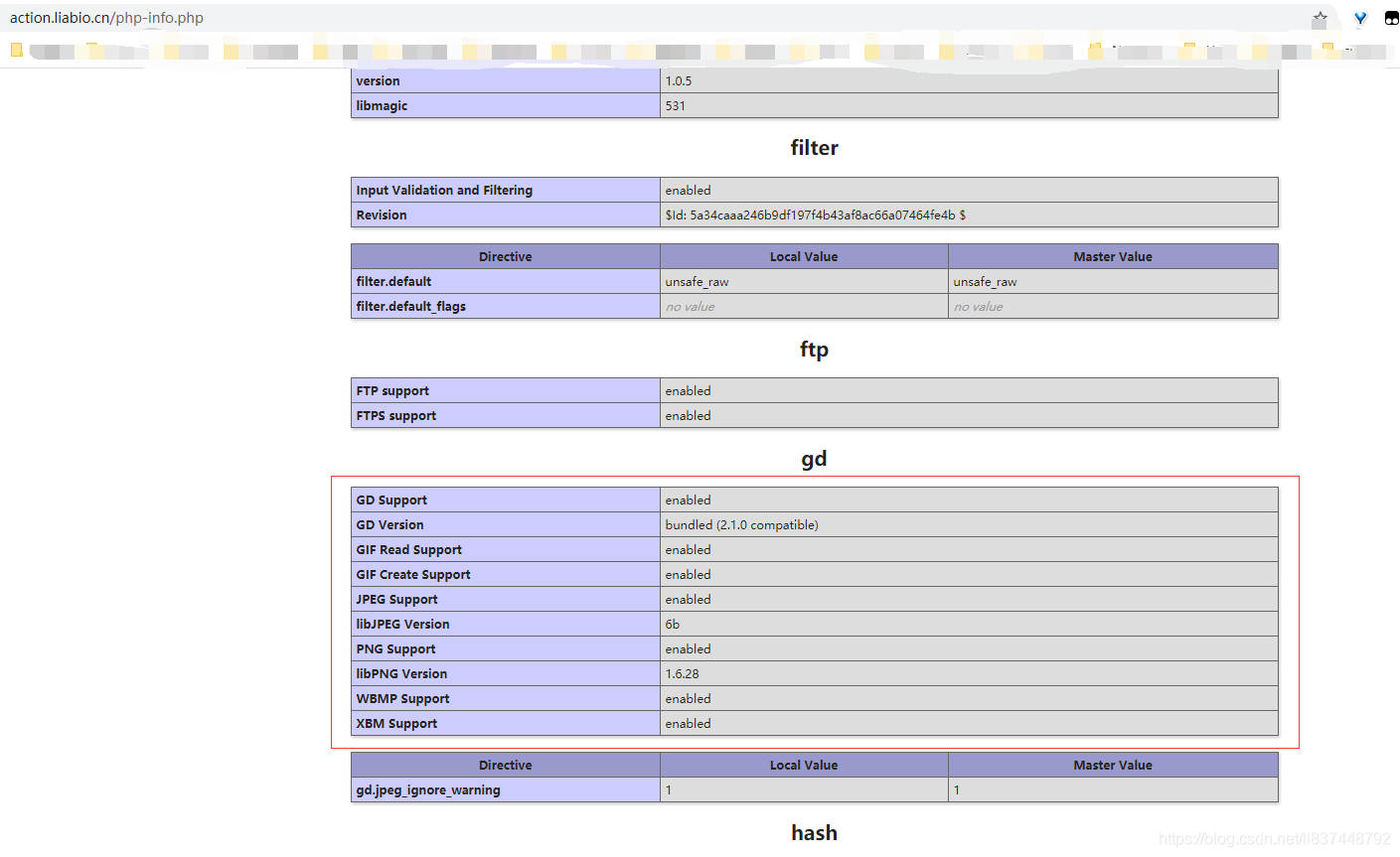This screenshot has width=1400, height=857.
Task: Click the 'Revision' row label
Action: (382, 215)
